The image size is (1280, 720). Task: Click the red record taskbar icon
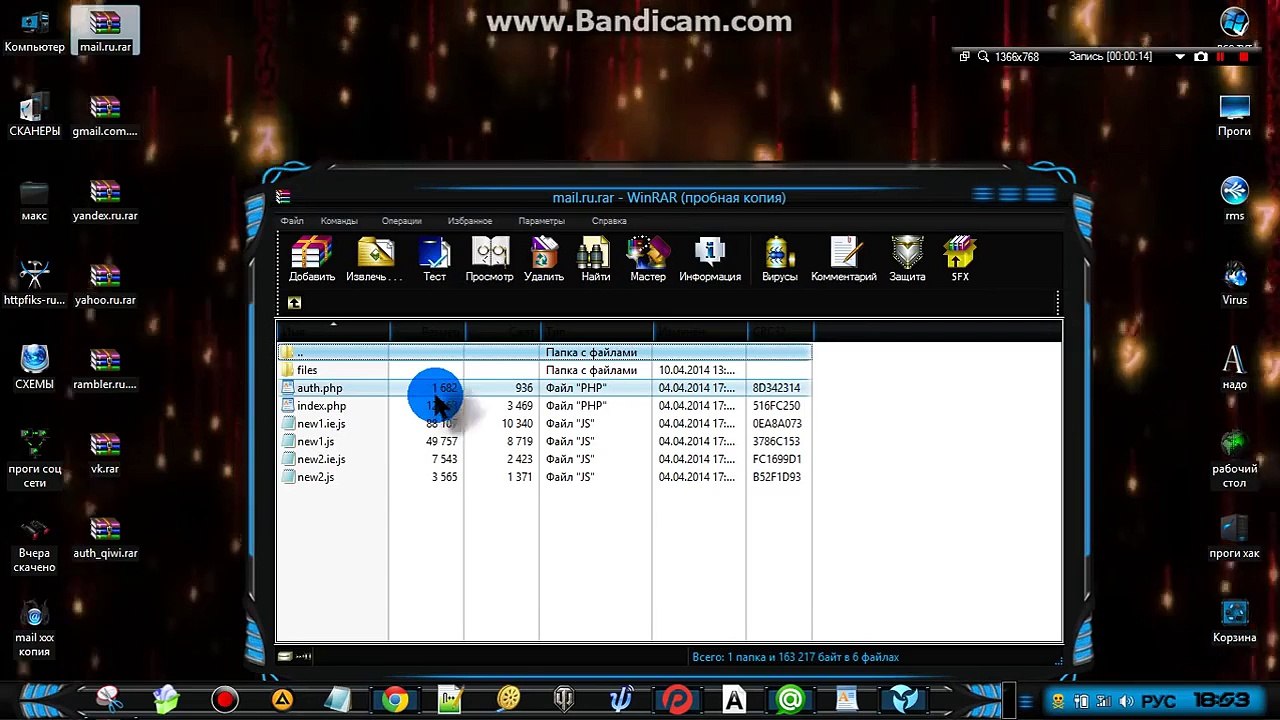coord(225,699)
